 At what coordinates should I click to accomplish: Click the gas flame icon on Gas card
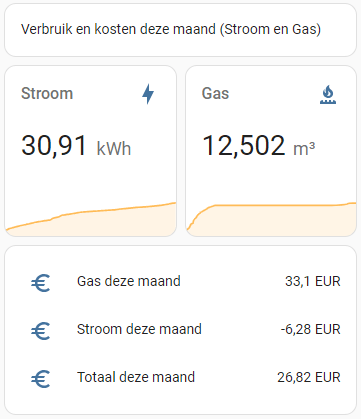click(x=328, y=95)
